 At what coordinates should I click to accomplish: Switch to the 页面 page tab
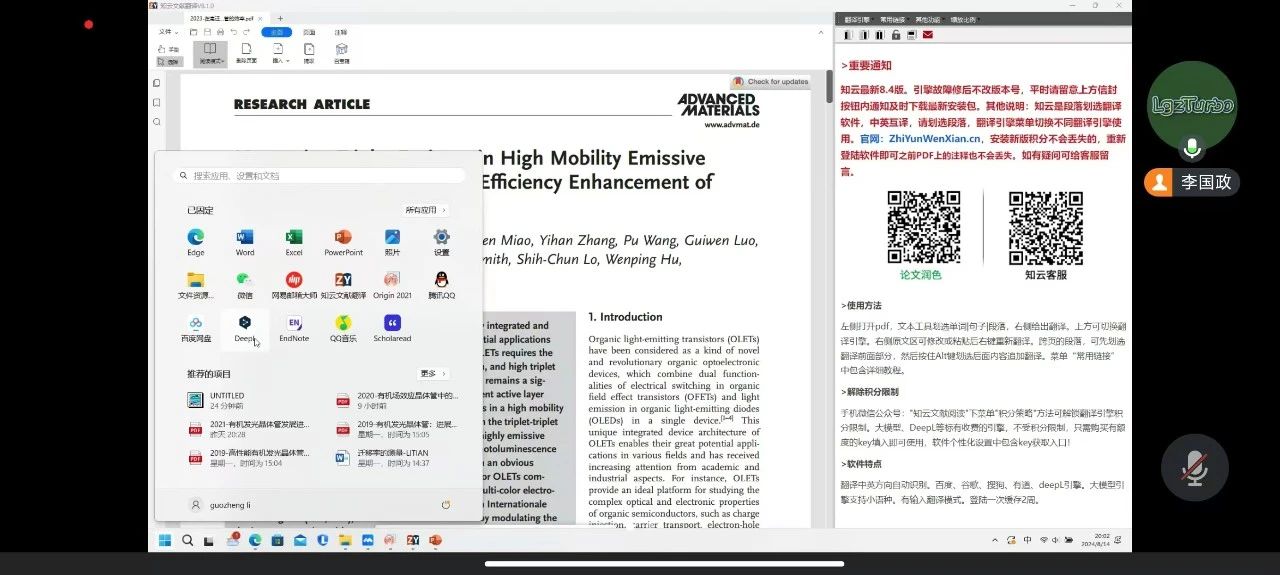pyautogui.click(x=309, y=32)
